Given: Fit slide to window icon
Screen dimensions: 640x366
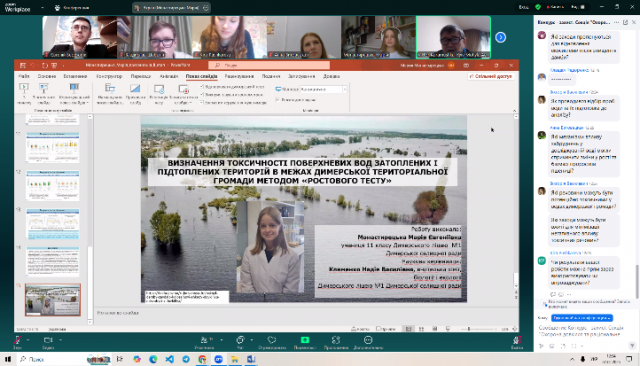Looking at the screenshot, I should (x=514, y=328).
